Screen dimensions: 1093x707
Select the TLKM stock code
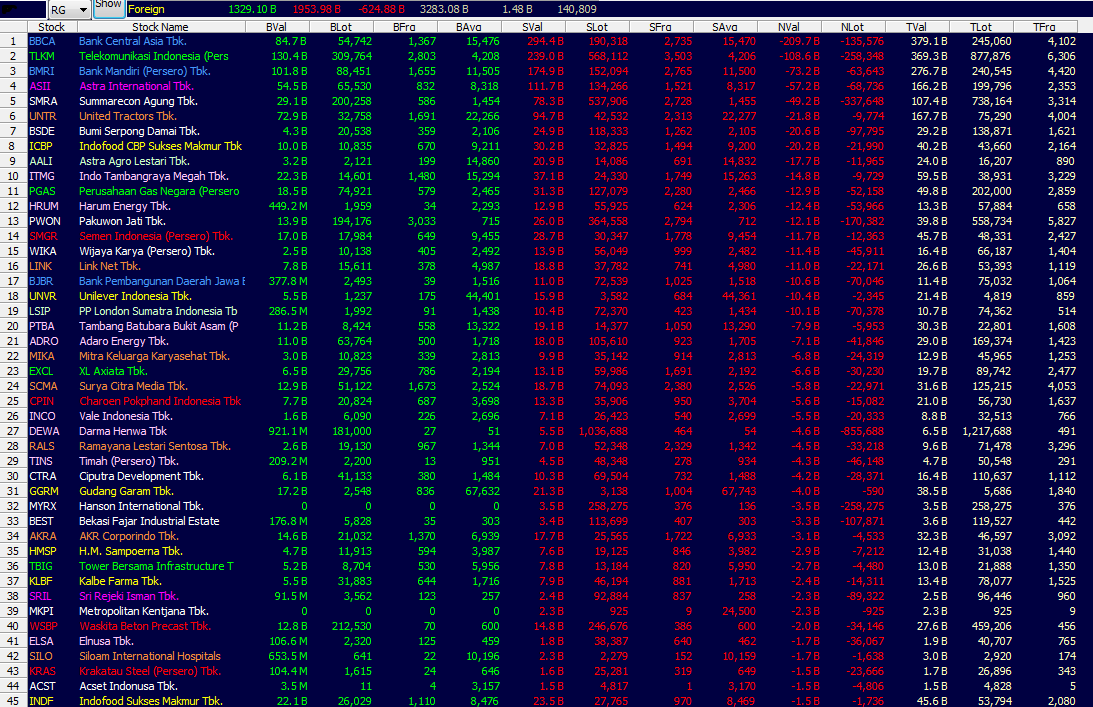pyautogui.click(x=42, y=56)
